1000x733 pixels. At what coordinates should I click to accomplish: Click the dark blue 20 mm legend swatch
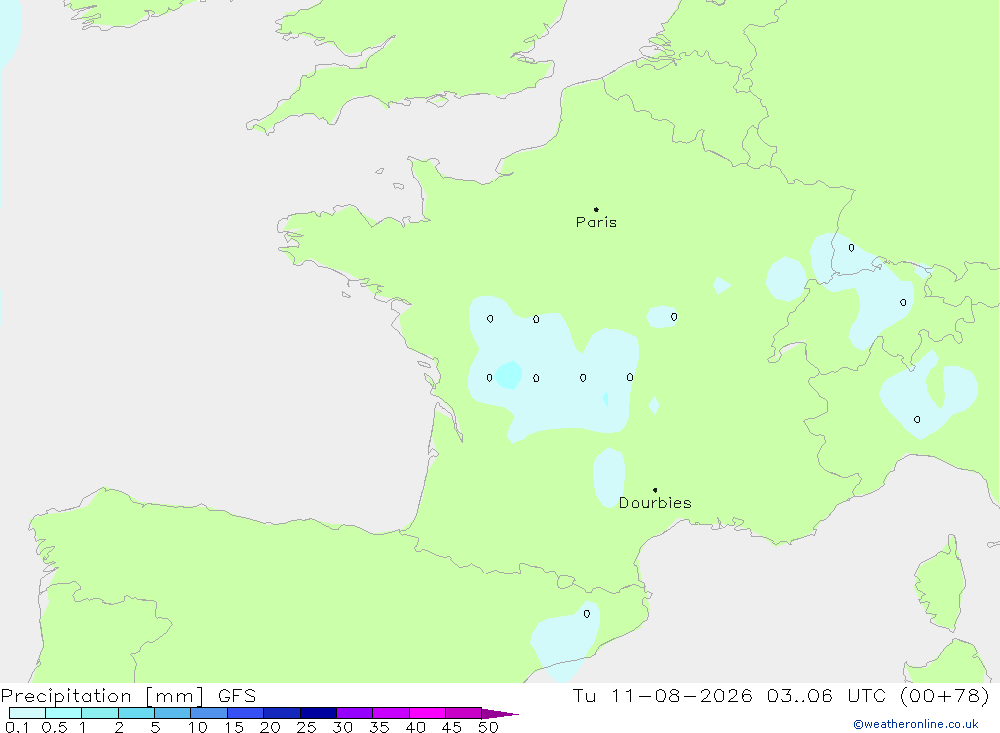pyautogui.click(x=281, y=713)
